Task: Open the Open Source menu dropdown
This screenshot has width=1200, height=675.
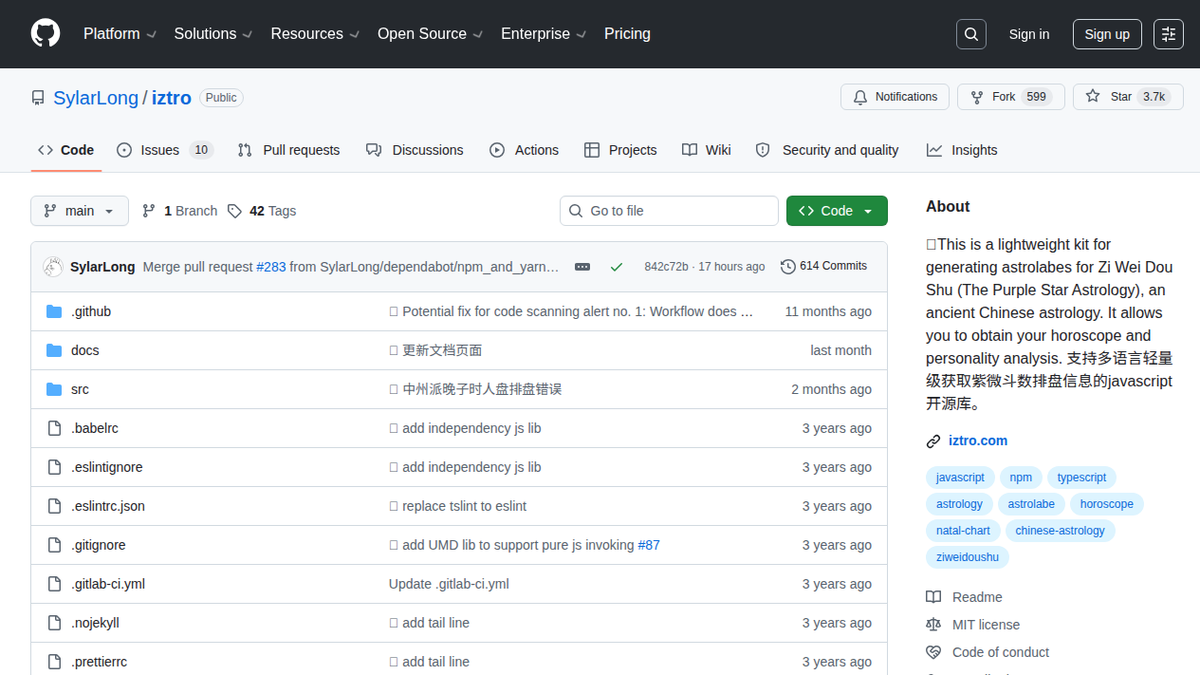Action: 429,34
